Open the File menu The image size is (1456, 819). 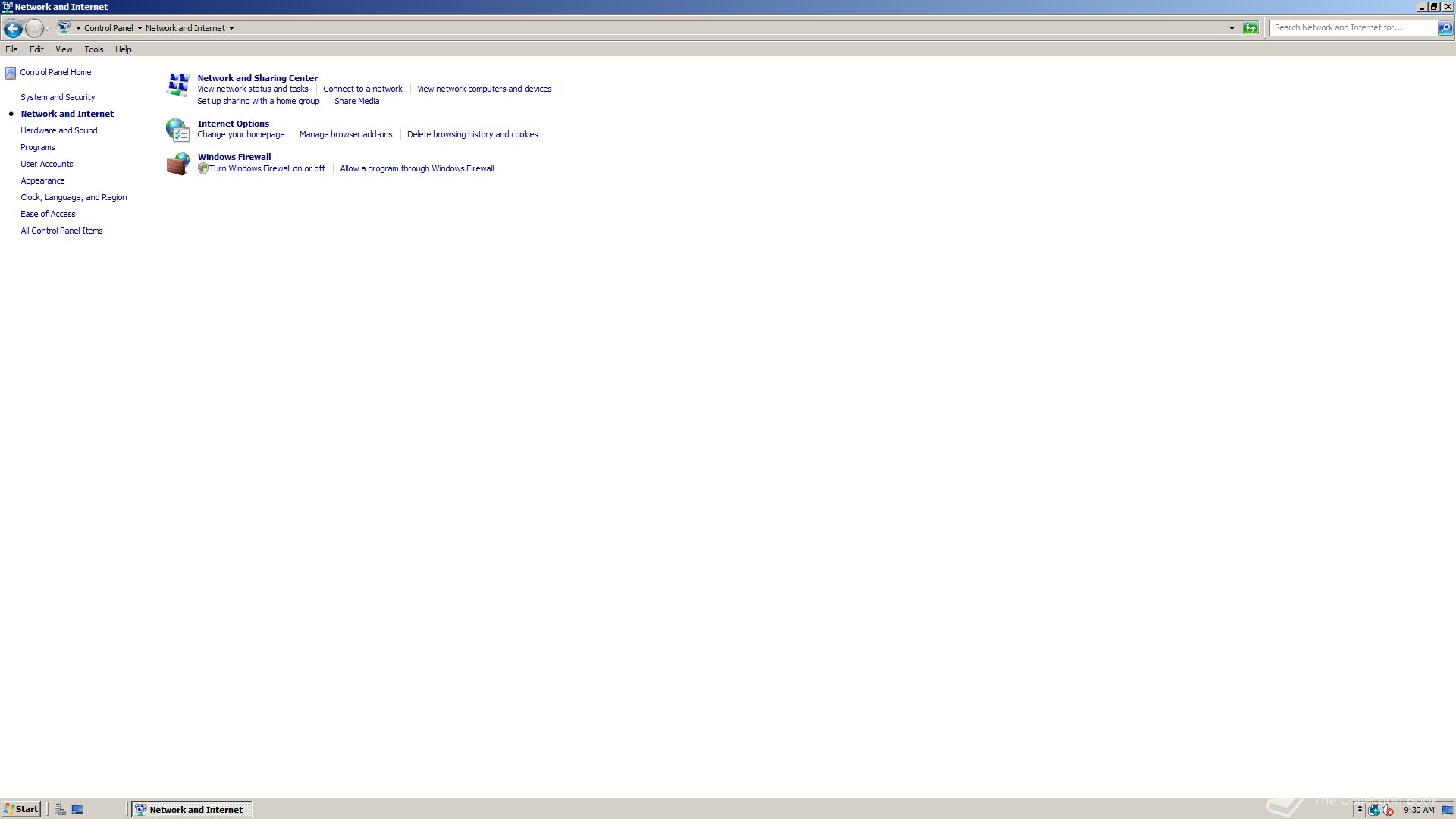tap(11, 49)
